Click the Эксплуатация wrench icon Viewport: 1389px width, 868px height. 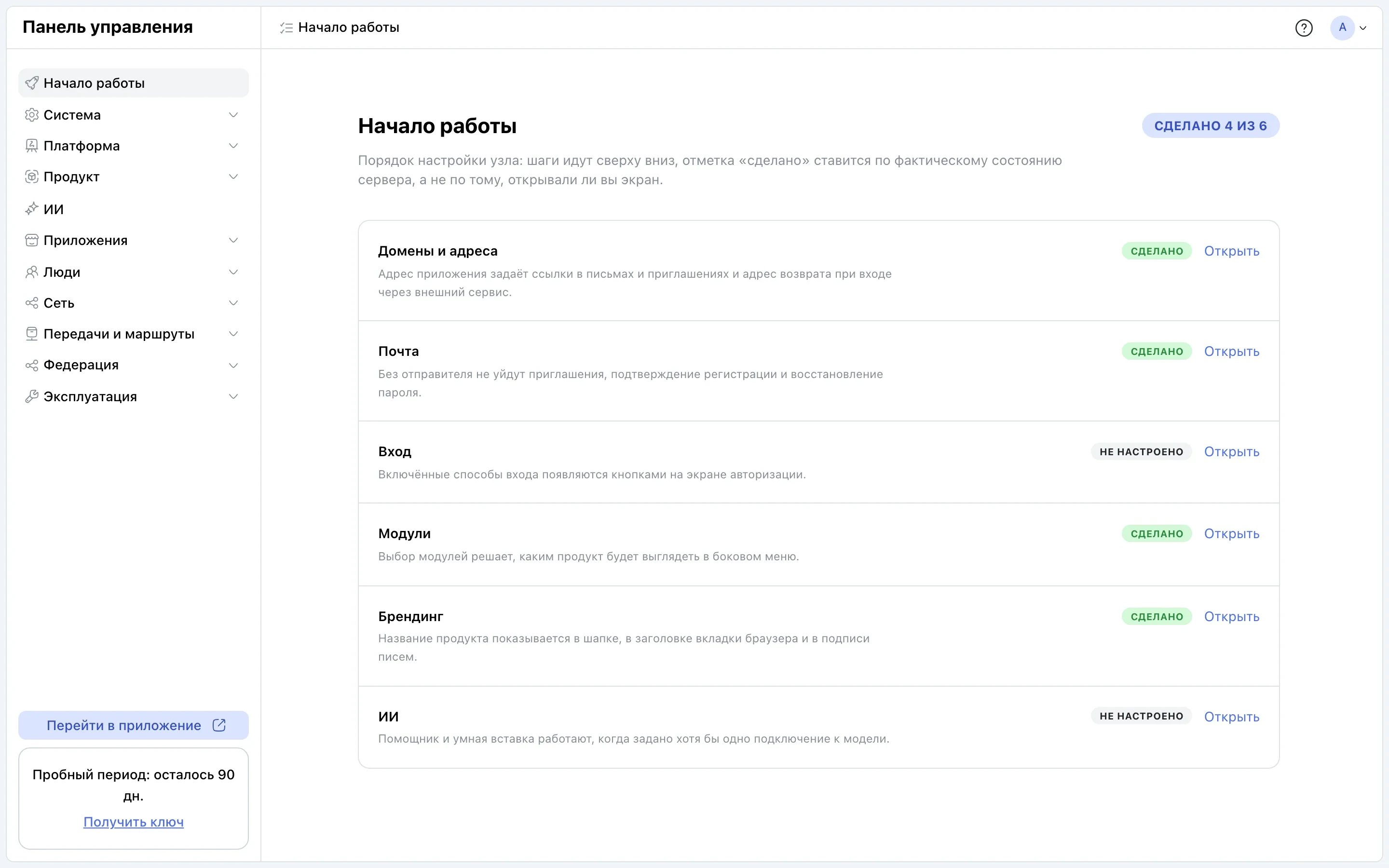[31, 396]
